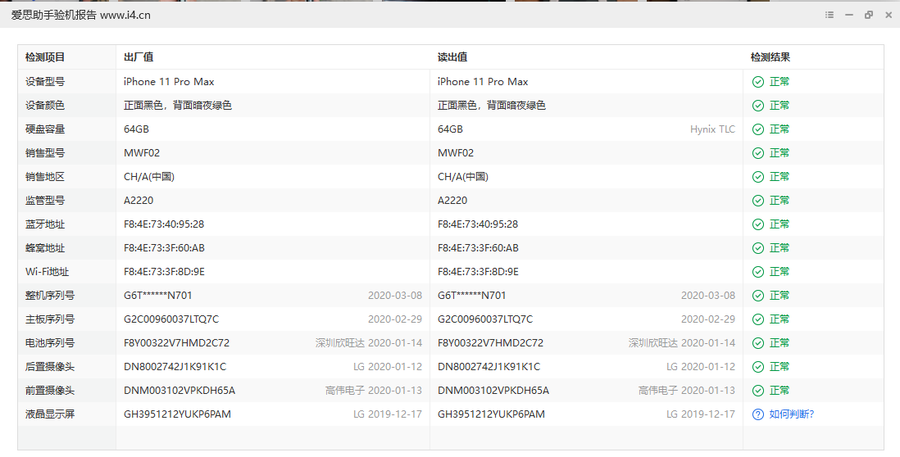This screenshot has width=900, height=457.
Task: Click the 监管型号 row label
Action: [45, 200]
